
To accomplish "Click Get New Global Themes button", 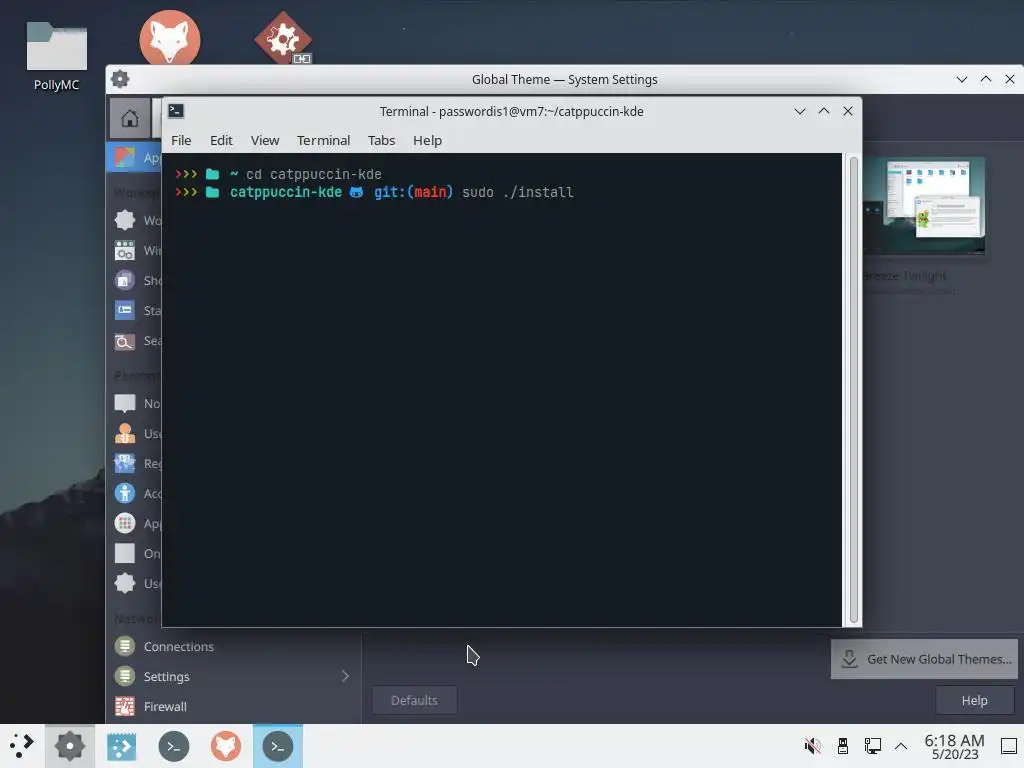I will pyautogui.click(x=924, y=659).
